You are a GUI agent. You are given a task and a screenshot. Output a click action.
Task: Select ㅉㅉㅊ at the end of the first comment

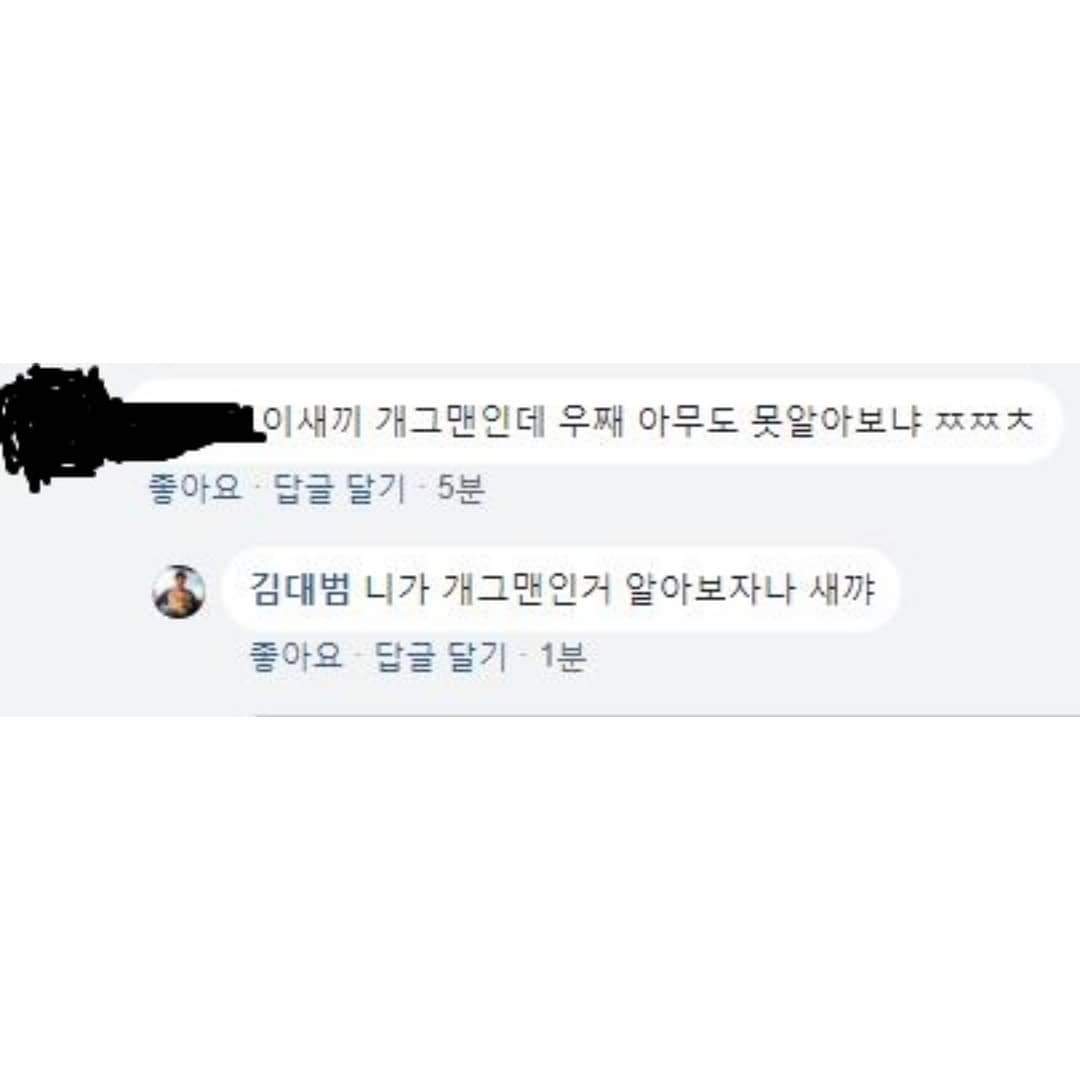click(984, 421)
